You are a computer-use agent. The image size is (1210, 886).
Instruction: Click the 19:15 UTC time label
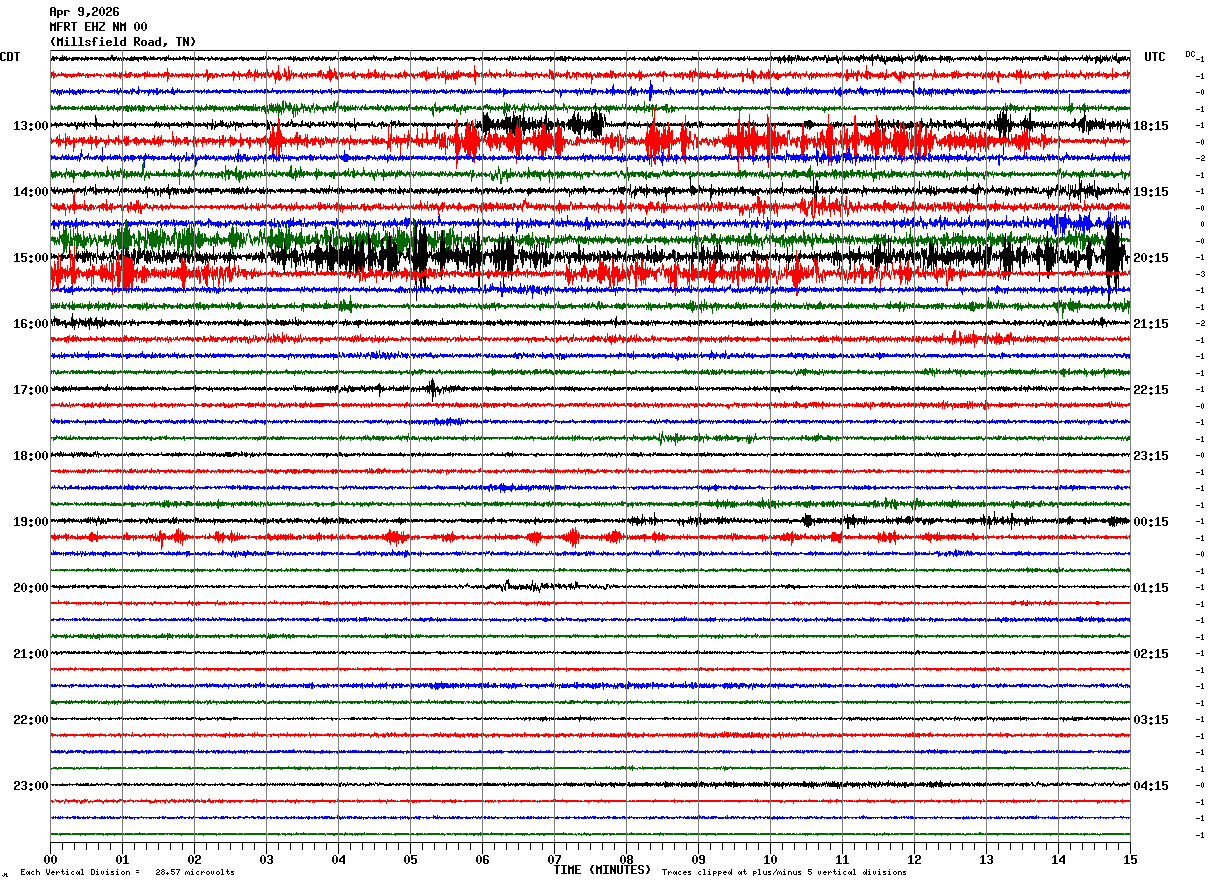pyautogui.click(x=1151, y=192)
